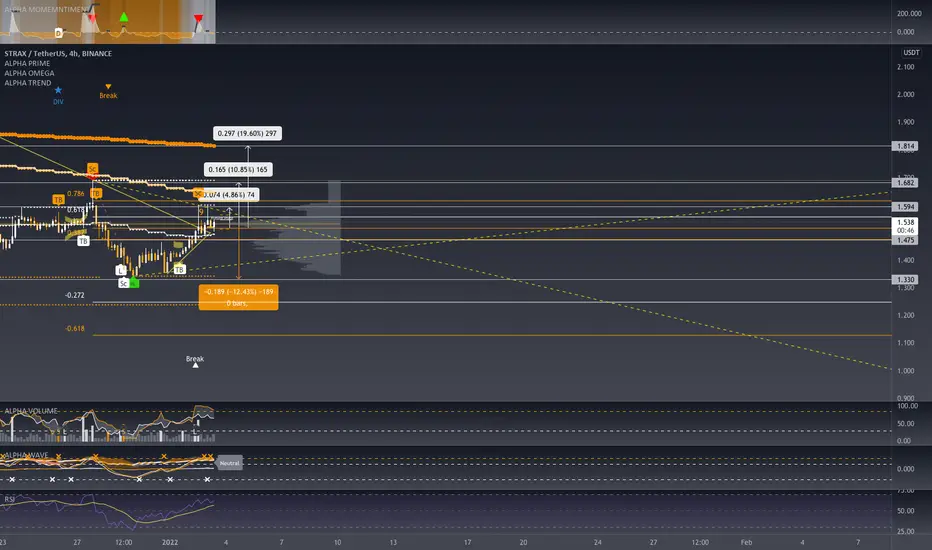Click the ALPHA TREND indicator label

click(x=28, y=83)
